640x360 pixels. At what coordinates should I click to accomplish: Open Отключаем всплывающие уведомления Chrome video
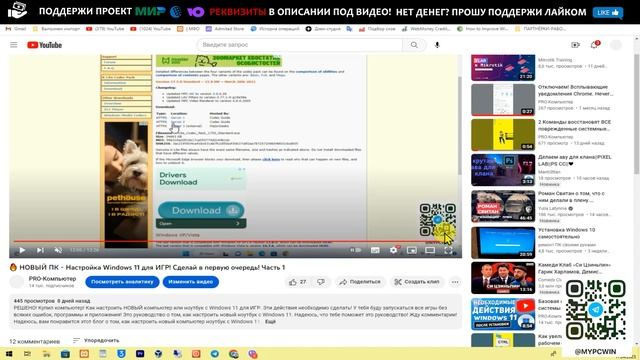(x=503, y=100)
